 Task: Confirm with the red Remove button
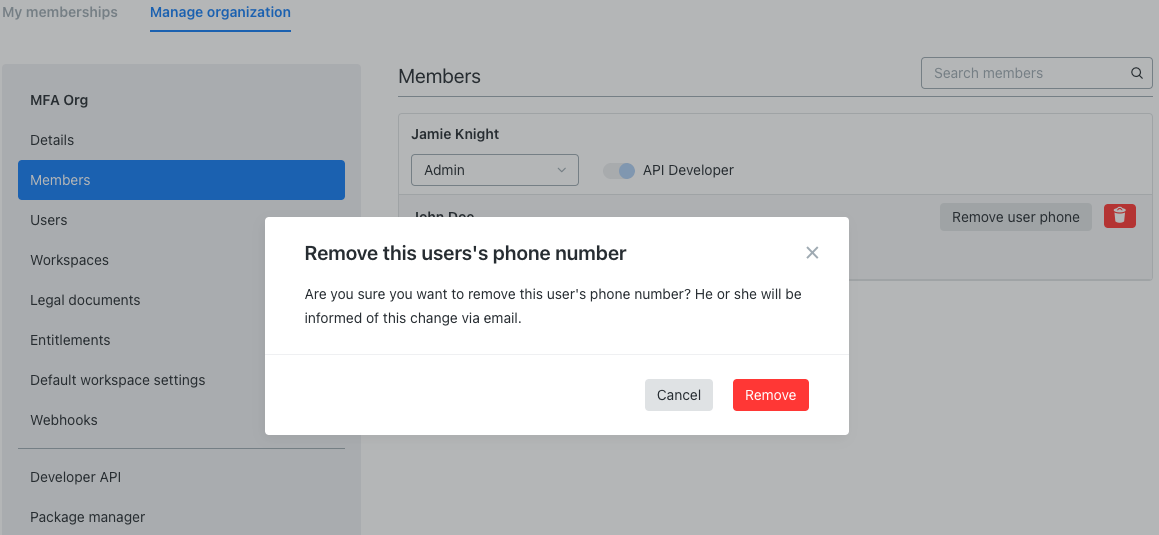[771, 395]
